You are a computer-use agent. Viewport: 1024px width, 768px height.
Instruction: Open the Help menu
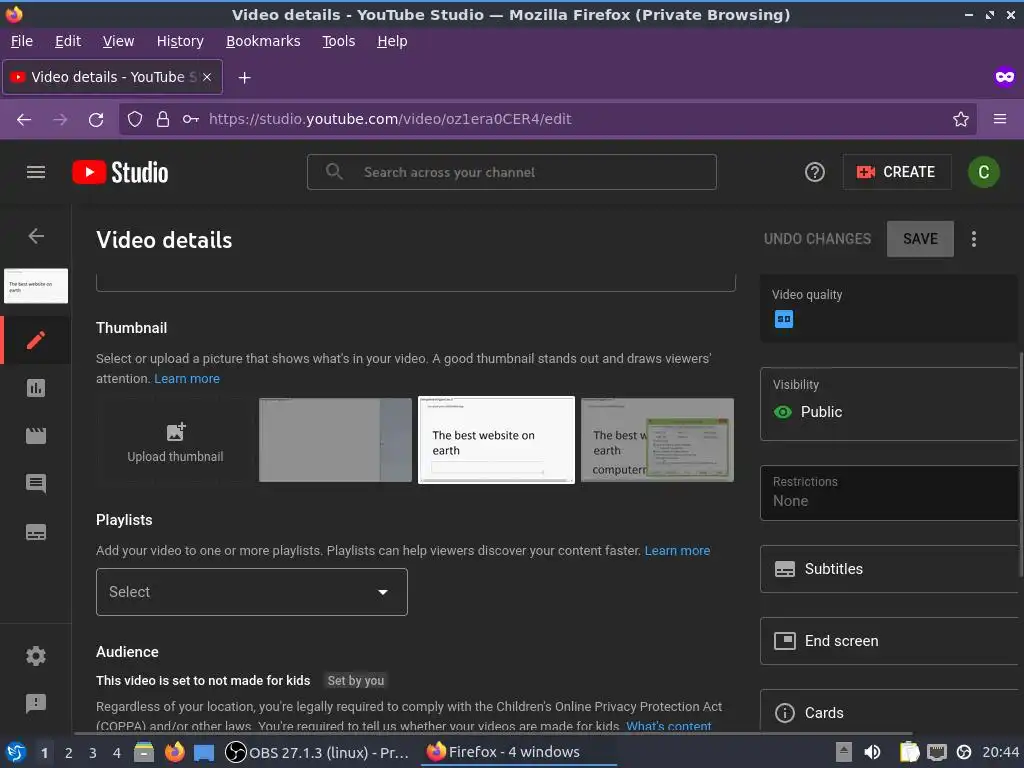pyautogui.click(x=392, y=41)
